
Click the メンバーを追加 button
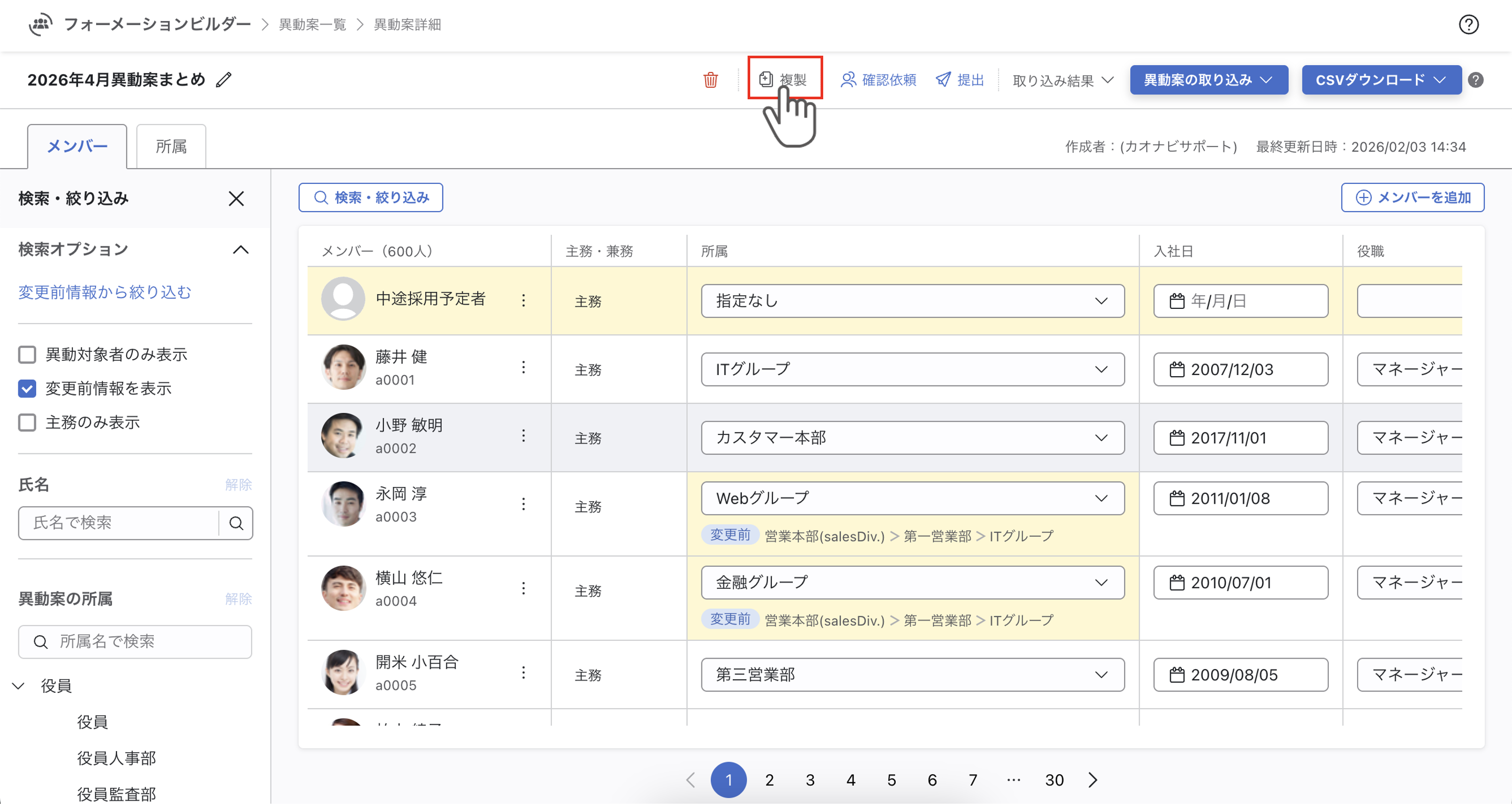(x=1412, y=198)
